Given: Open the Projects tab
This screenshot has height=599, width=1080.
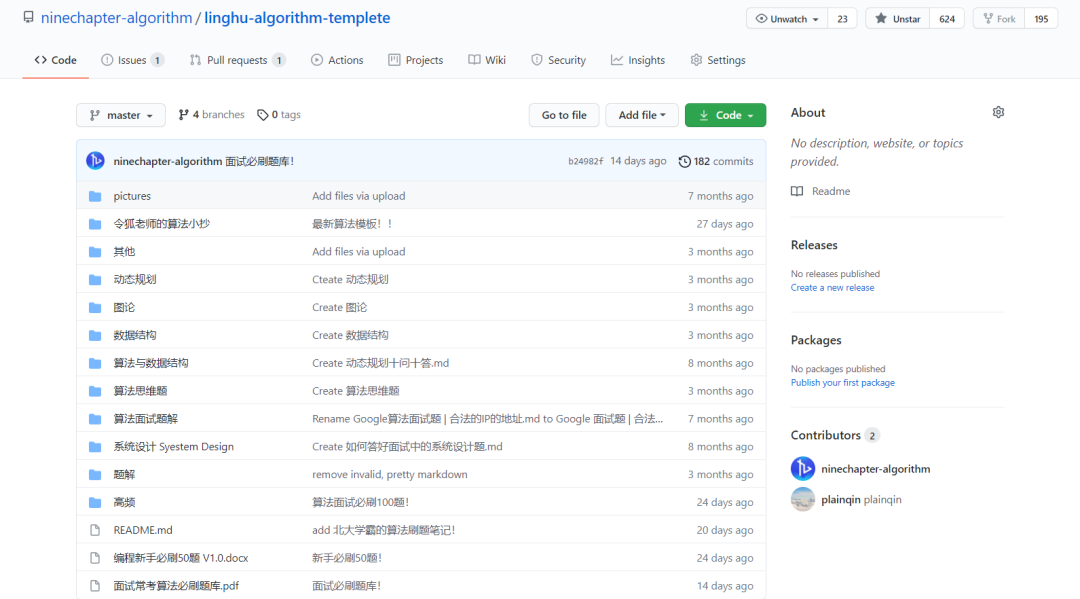Looking at the screenshot, I should [x=415, y=60].
